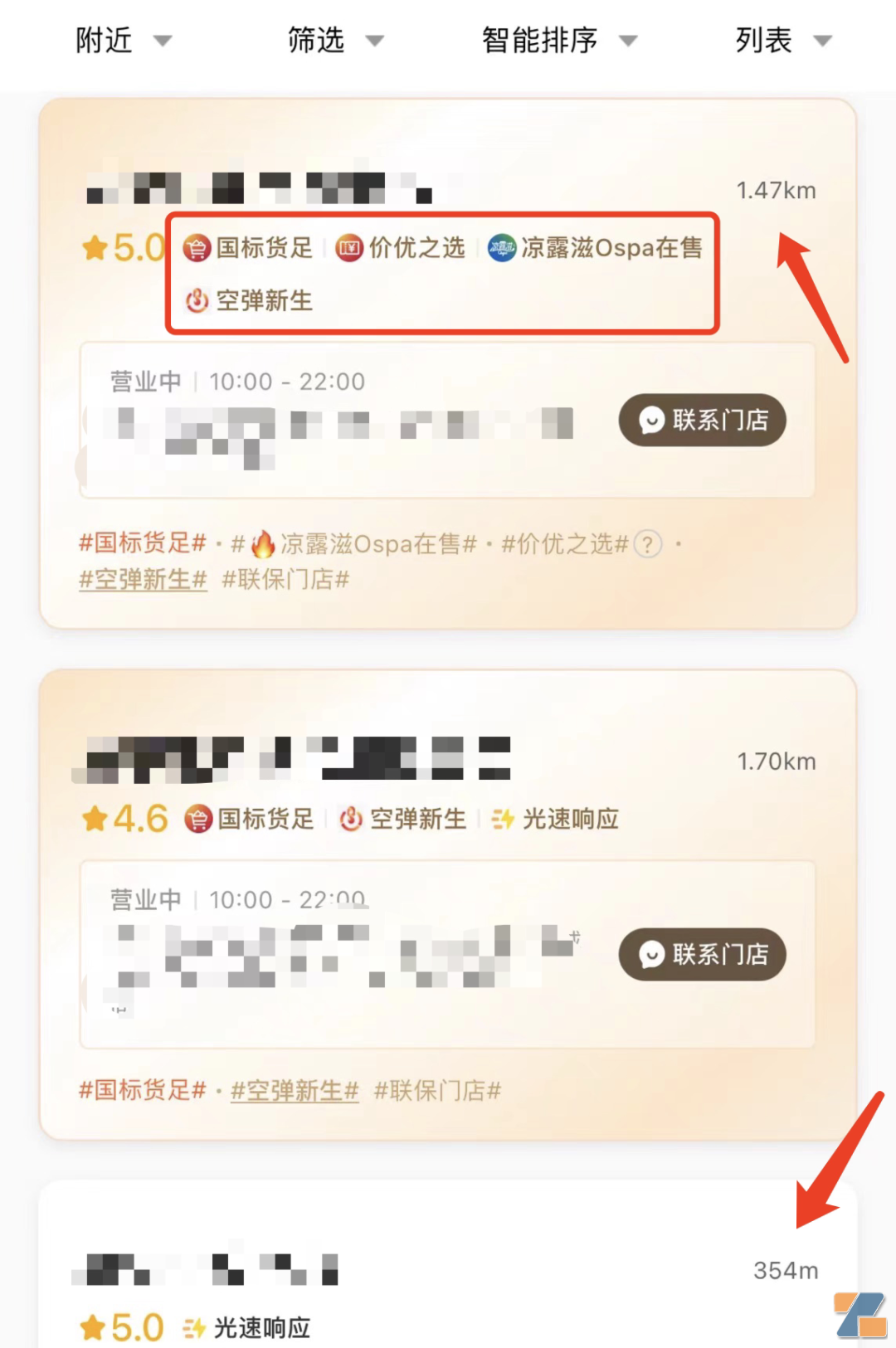The width and height of the screenshot is (896, 1348).
Task: Tap the 5.0 star rating of first store
Action: tap(124, 248)
